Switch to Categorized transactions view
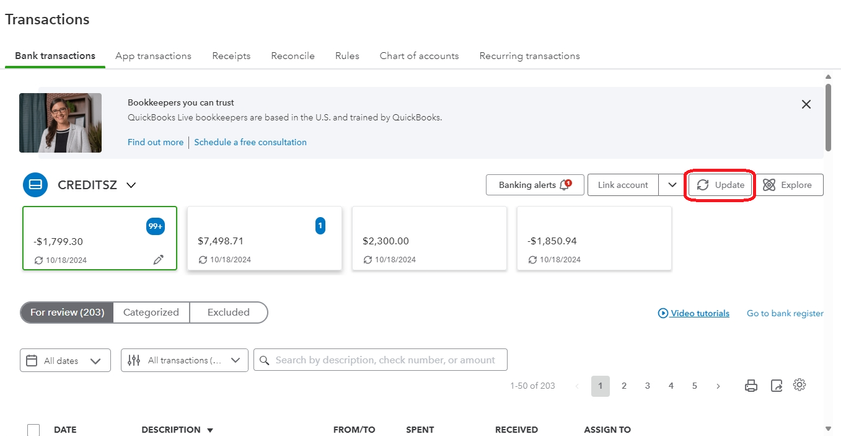 coord(151,312)
